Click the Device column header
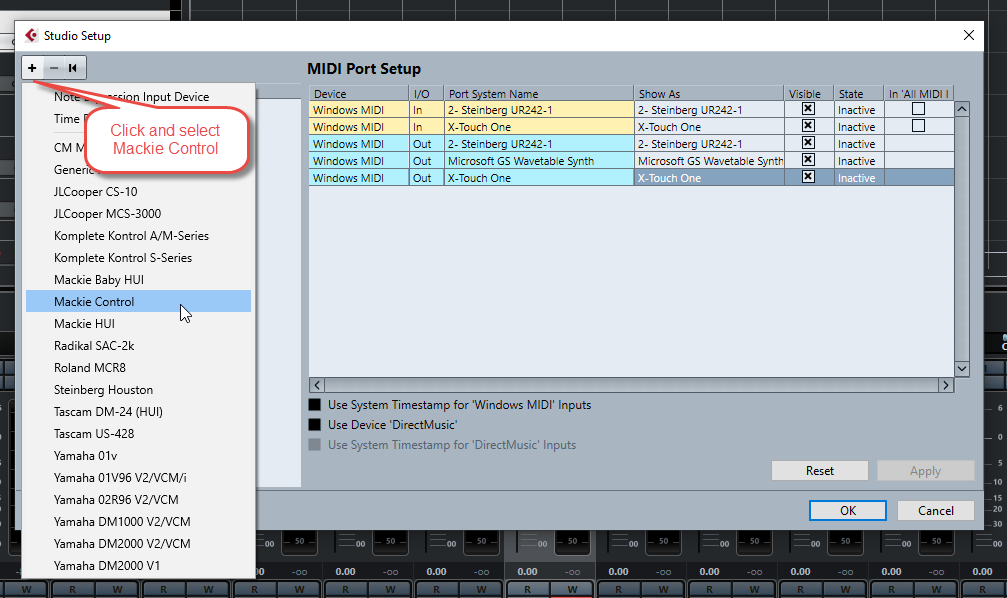Screen dimensions: 1007x598 click(358, 94)
